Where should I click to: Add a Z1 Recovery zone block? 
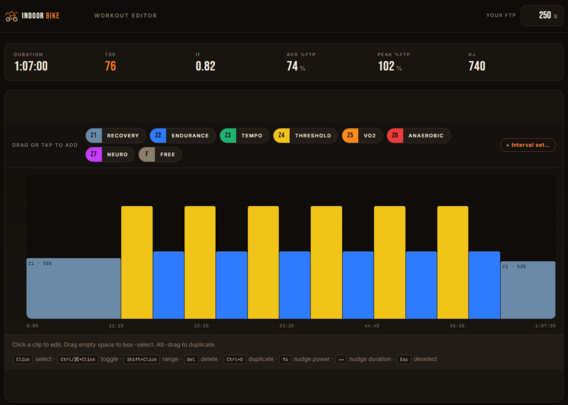click(x=116, y=135)
